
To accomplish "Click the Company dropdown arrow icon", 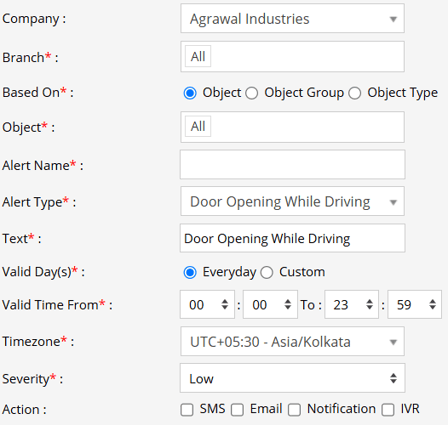I will [393, 19].
